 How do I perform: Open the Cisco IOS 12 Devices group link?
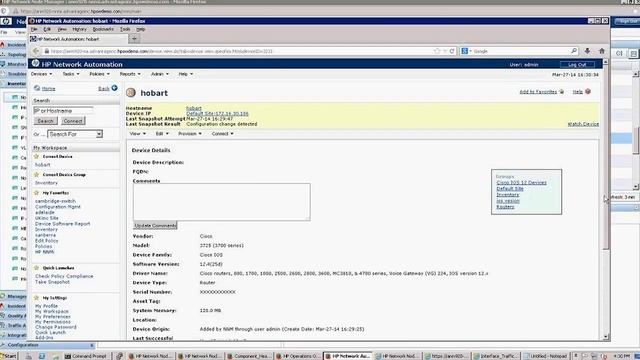pos(521,182)
